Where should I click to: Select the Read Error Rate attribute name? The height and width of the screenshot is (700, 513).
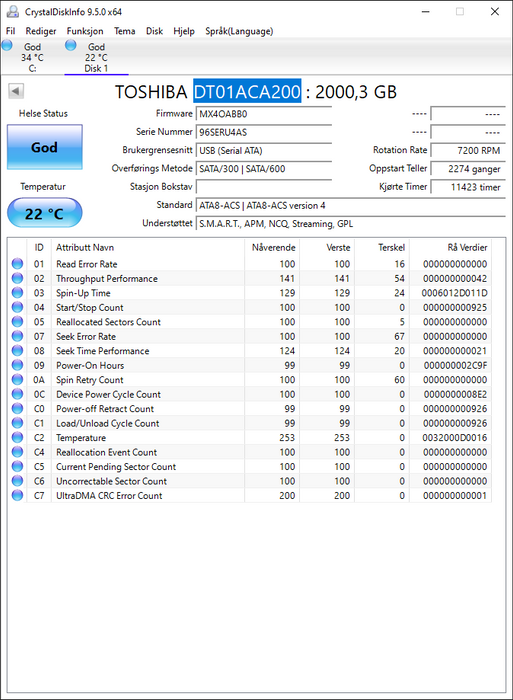pos(87,264)
